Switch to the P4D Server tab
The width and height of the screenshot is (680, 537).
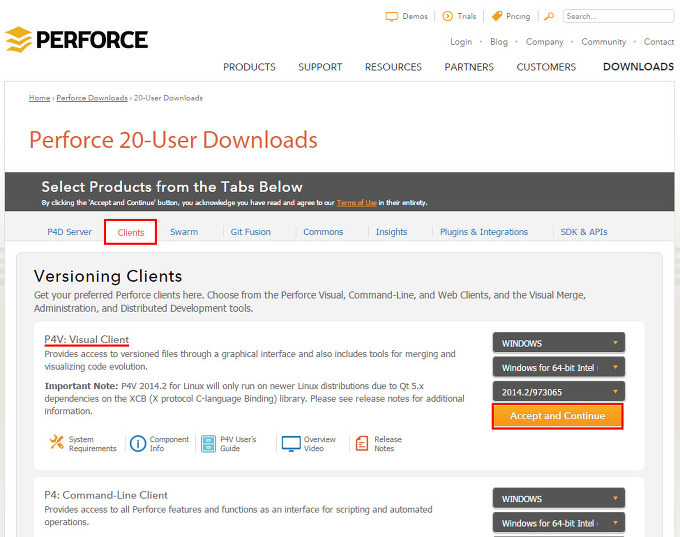69,232
